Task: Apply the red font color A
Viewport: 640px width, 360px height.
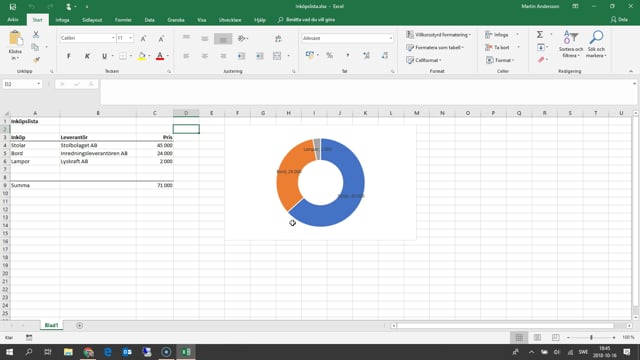Action: click(160, 56)
